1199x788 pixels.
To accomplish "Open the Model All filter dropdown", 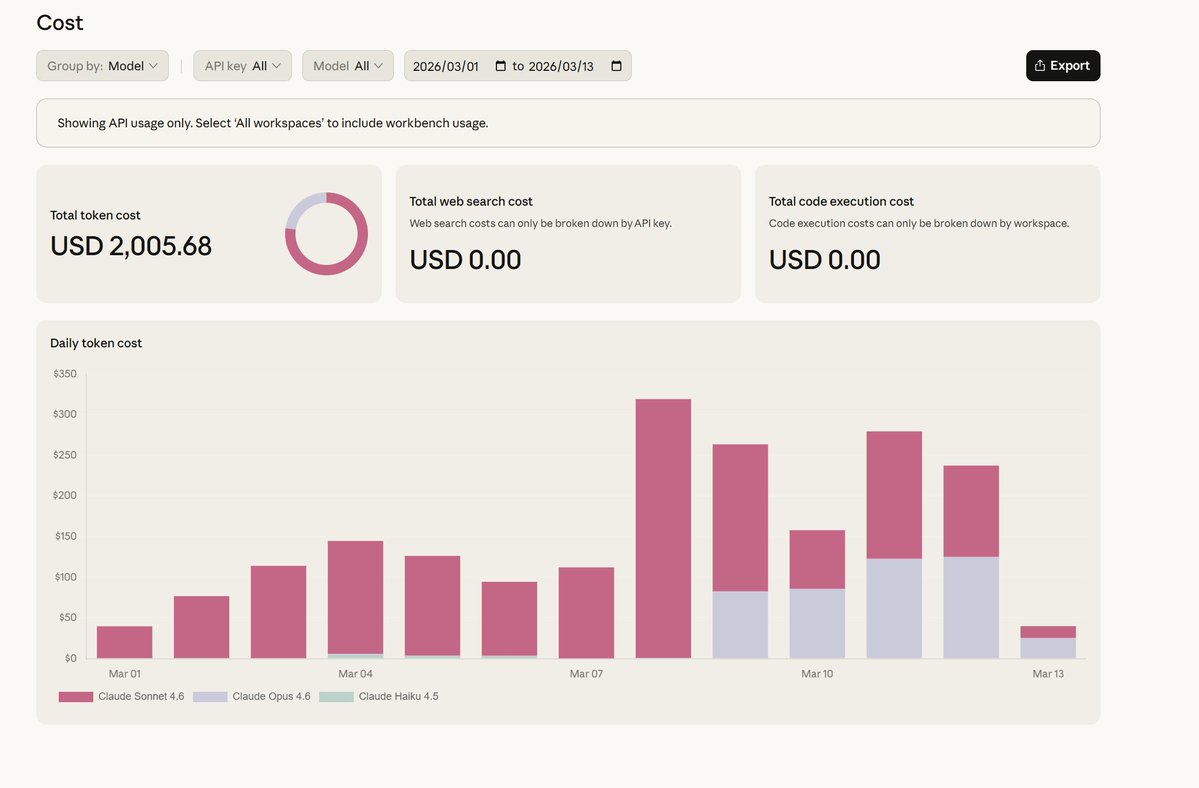I will 347,66.
